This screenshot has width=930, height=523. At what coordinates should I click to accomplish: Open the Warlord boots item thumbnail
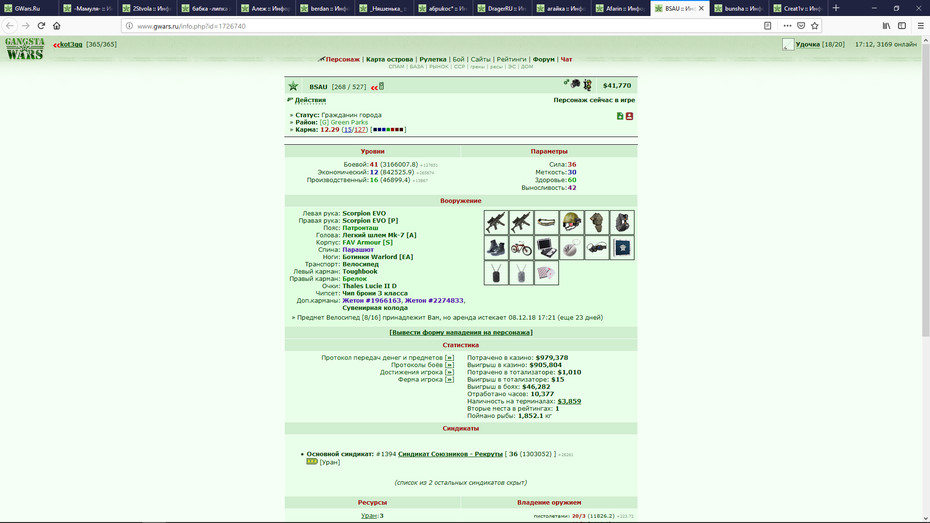pos(496,248)
